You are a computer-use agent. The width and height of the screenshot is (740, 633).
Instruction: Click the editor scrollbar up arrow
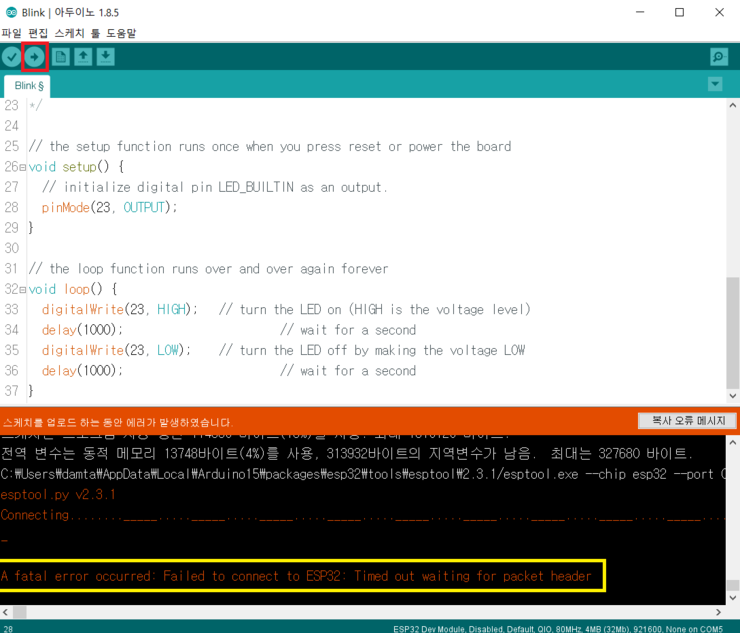(732, 106)
